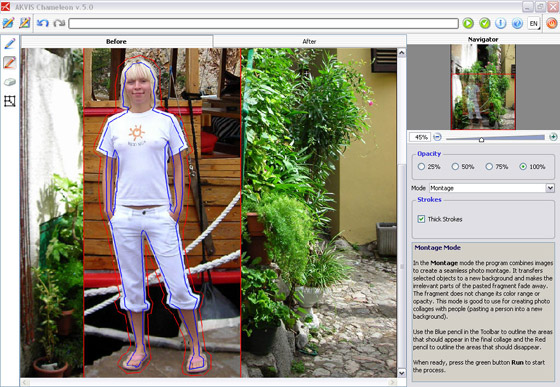Apply result with the green checkmark button
The image size is (560, 387).
tap(485, 24)
